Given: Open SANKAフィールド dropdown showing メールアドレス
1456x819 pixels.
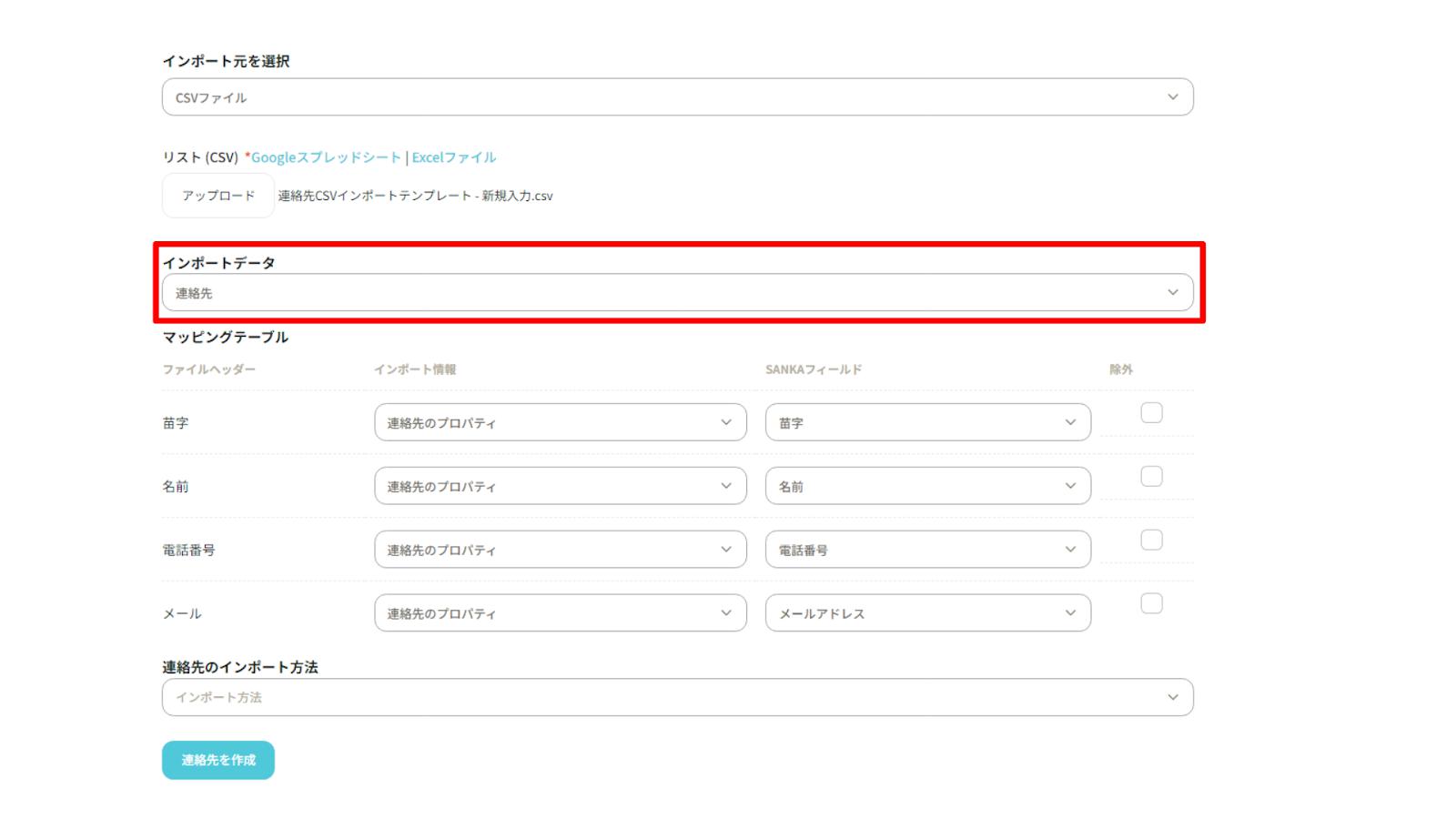Looking at the screenshot, I should [928, 613].
